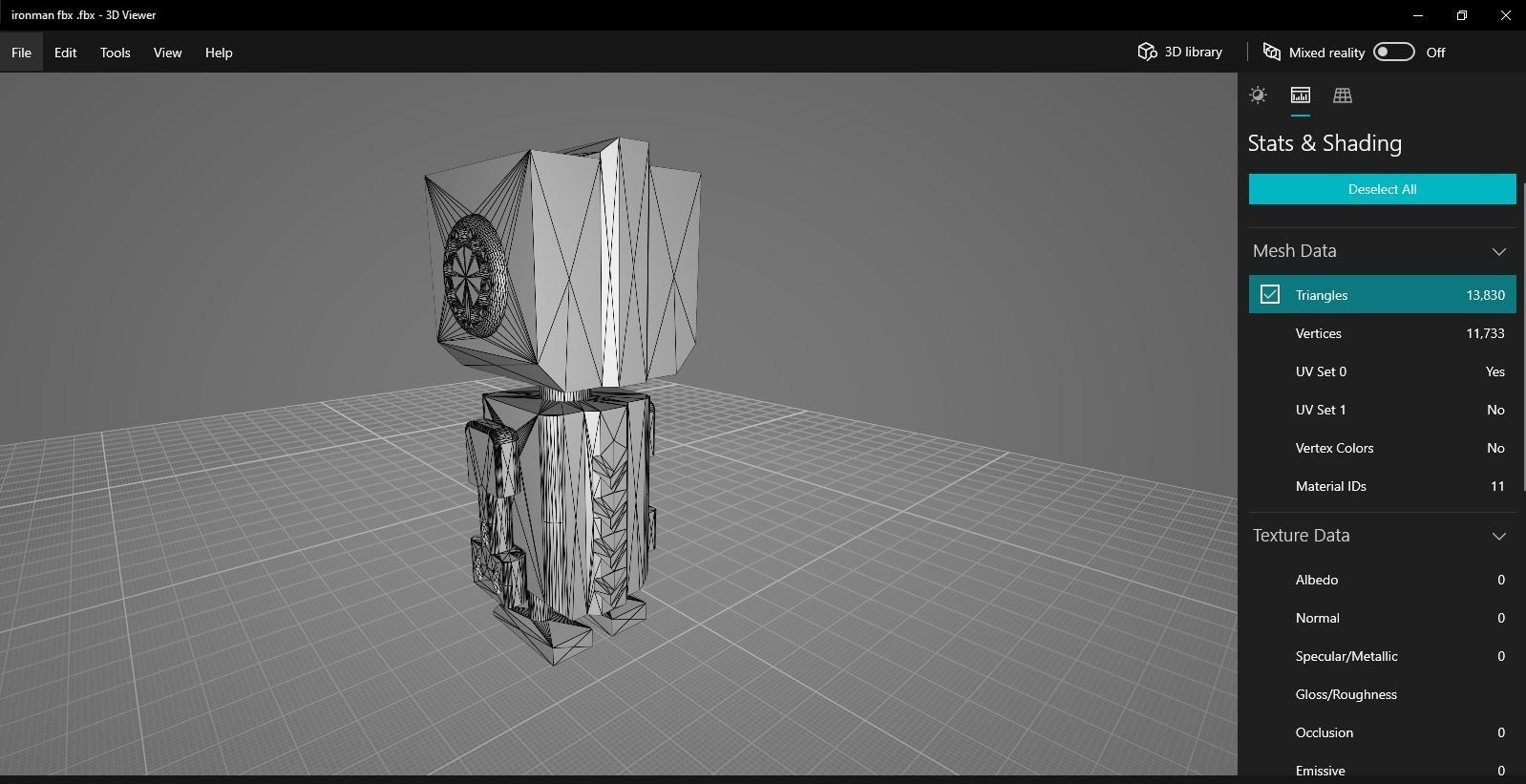Toggle Mixed reality switch on

[1393, 52]
